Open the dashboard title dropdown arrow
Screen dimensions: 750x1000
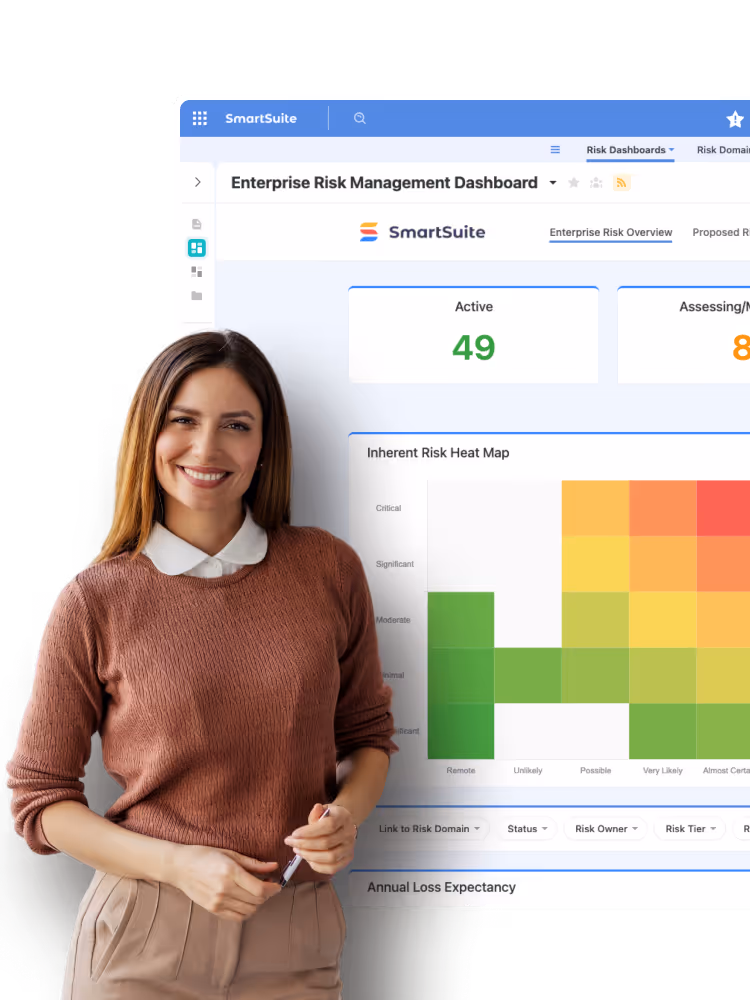[x=553, y=183]
